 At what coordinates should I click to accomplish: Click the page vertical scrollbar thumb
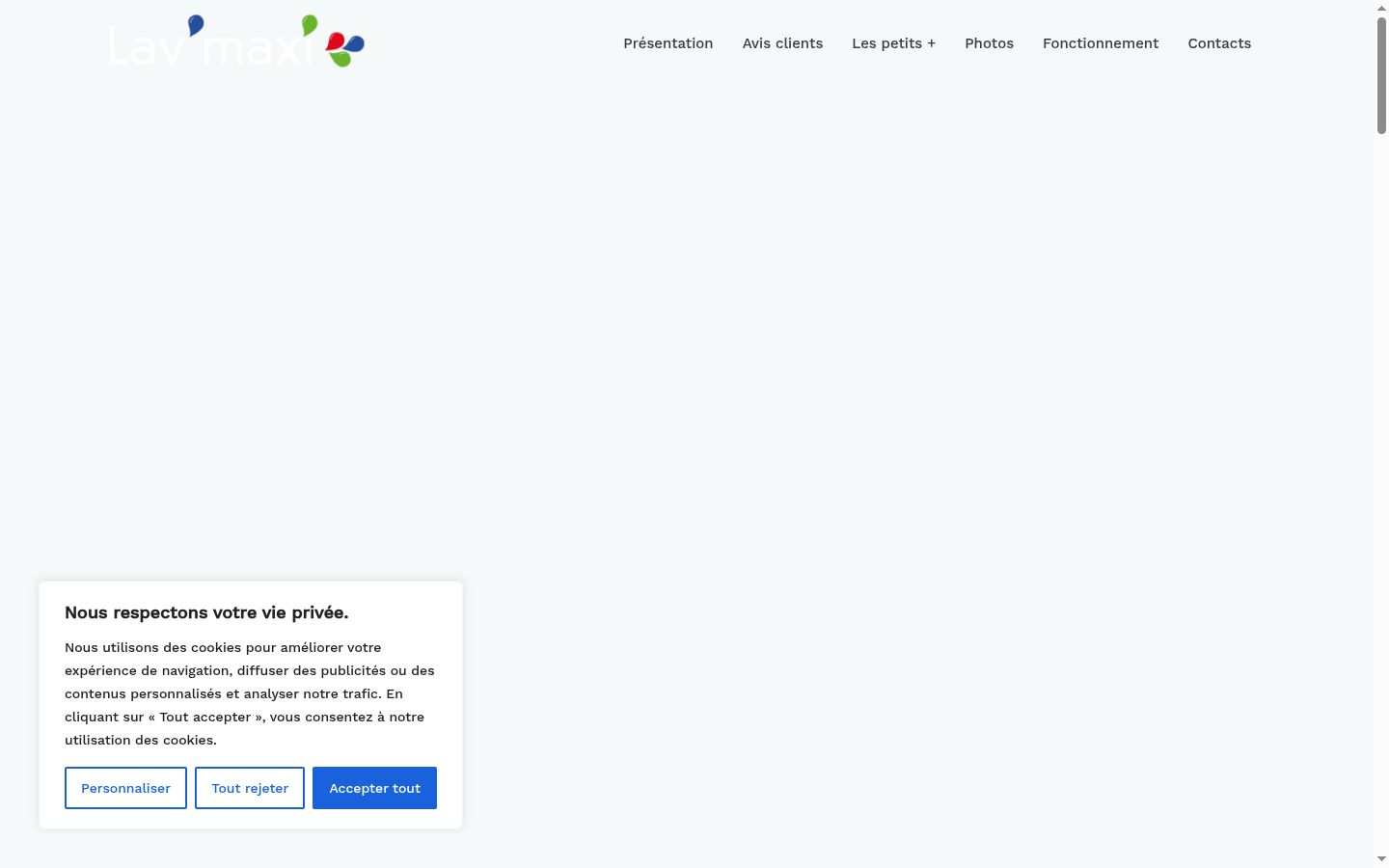click(x=1381, y=75)
